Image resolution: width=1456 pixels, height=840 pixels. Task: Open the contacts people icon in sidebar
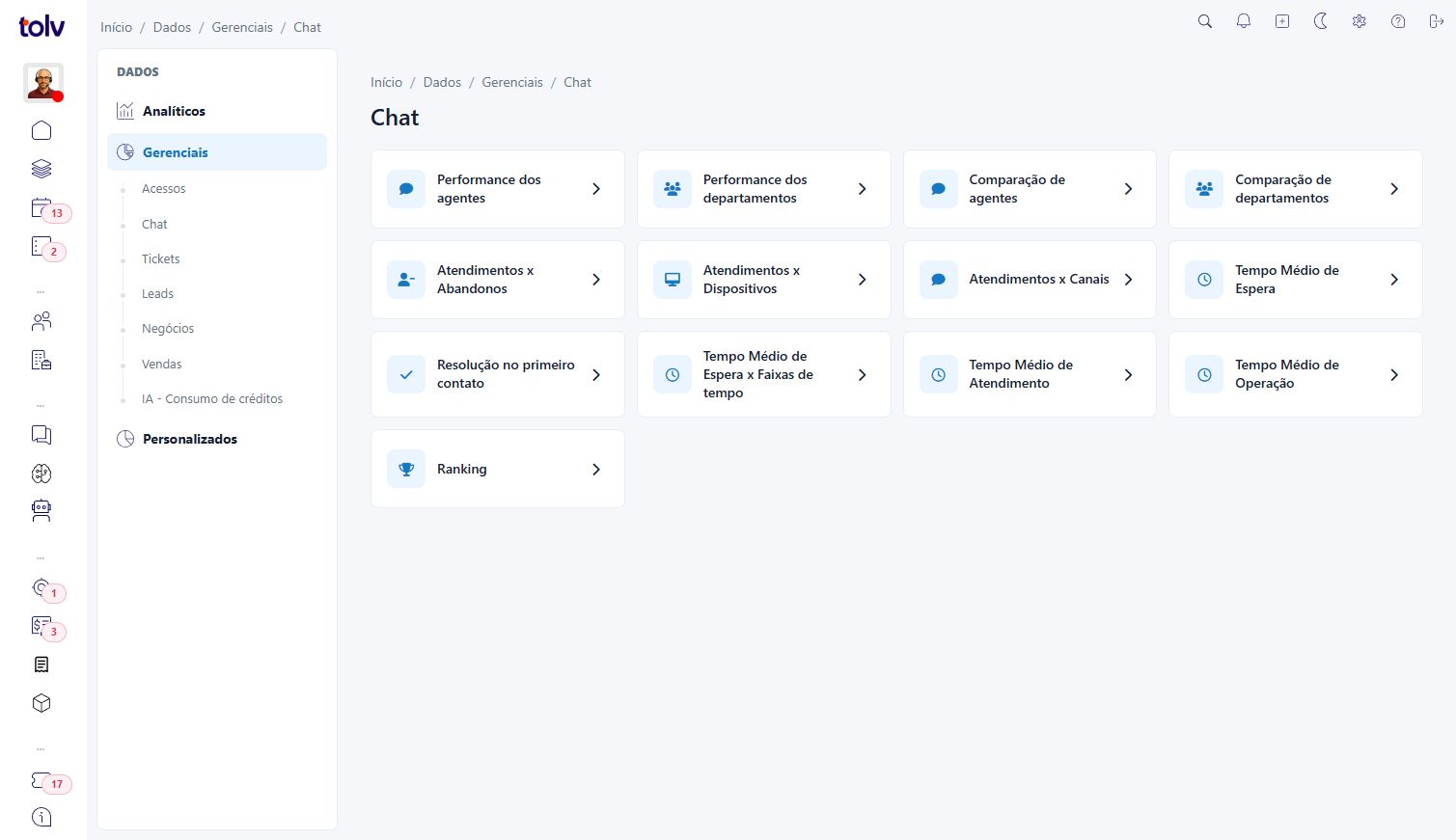[41, 321]
